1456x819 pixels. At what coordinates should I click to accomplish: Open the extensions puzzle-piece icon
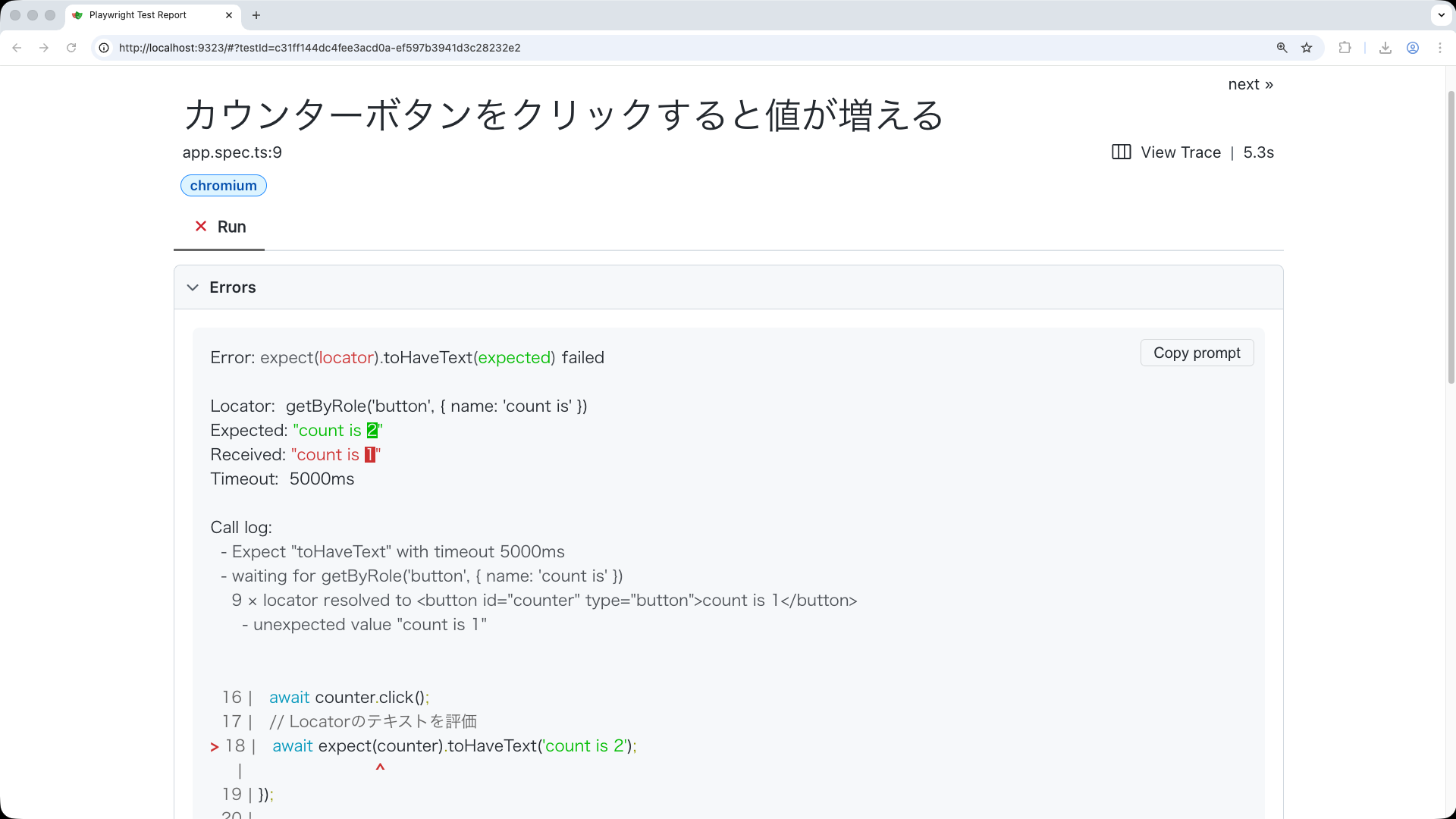tap(1345, 47)
